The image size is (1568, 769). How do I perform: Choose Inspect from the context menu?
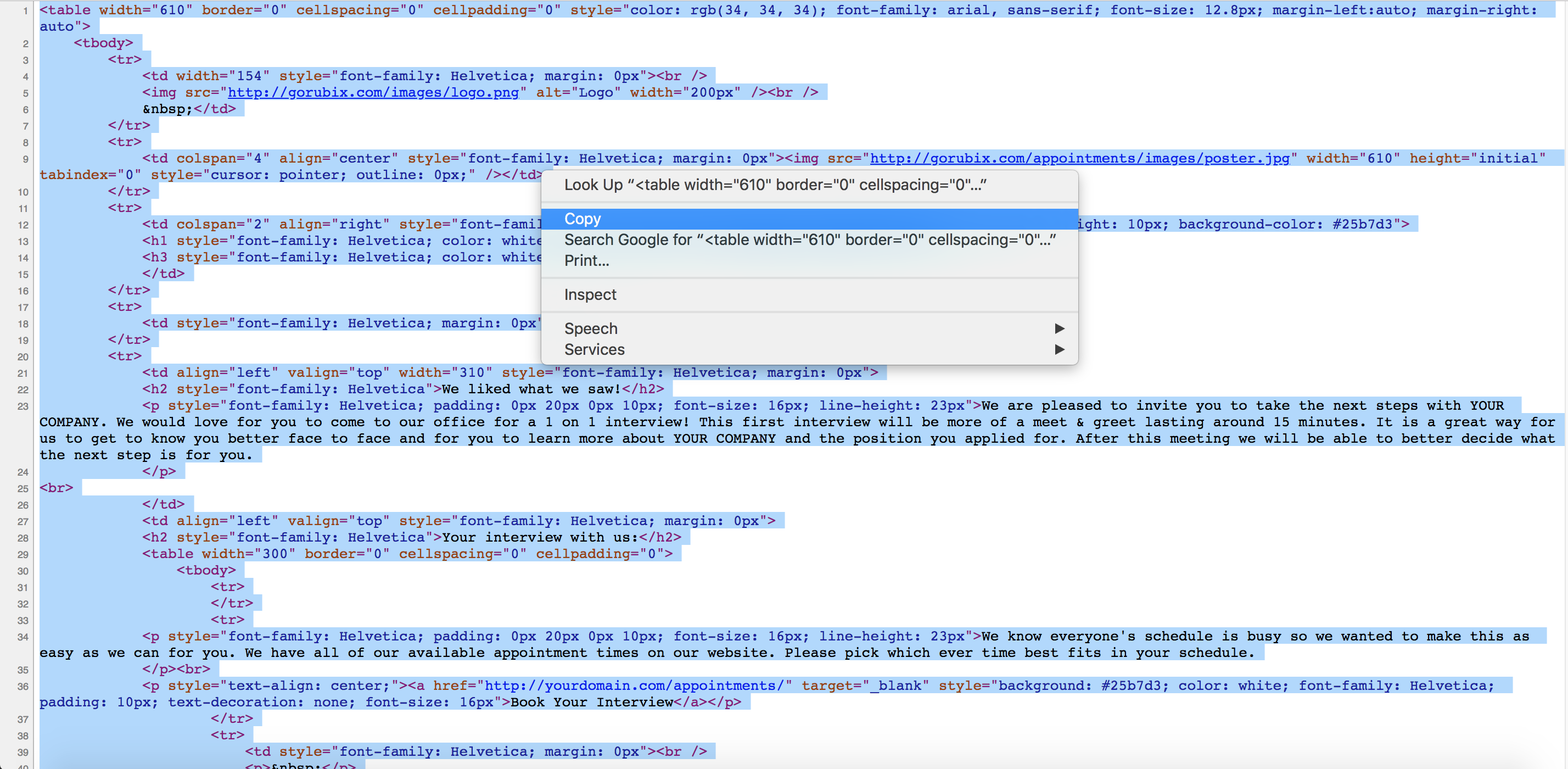click(x=809, y=295)
